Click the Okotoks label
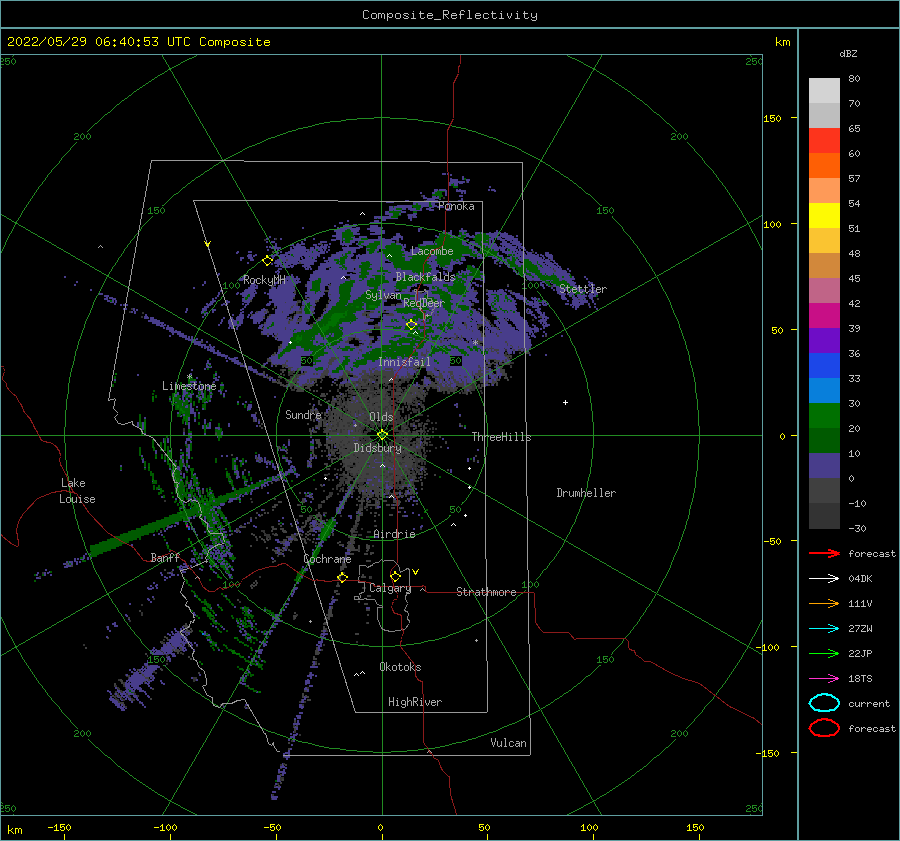This screenshot has height=841, width=900. click(400, 667)
